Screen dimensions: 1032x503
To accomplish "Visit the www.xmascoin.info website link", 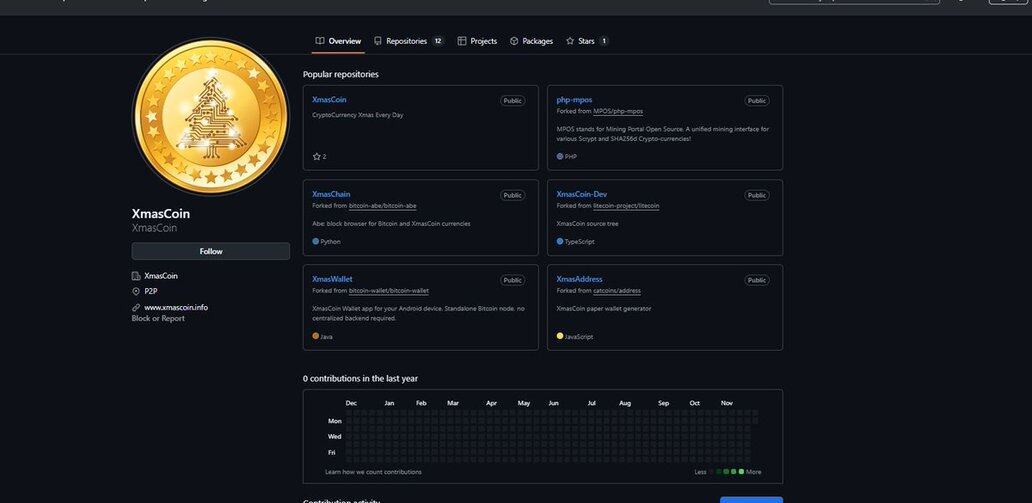I will [x=176, y=307].
